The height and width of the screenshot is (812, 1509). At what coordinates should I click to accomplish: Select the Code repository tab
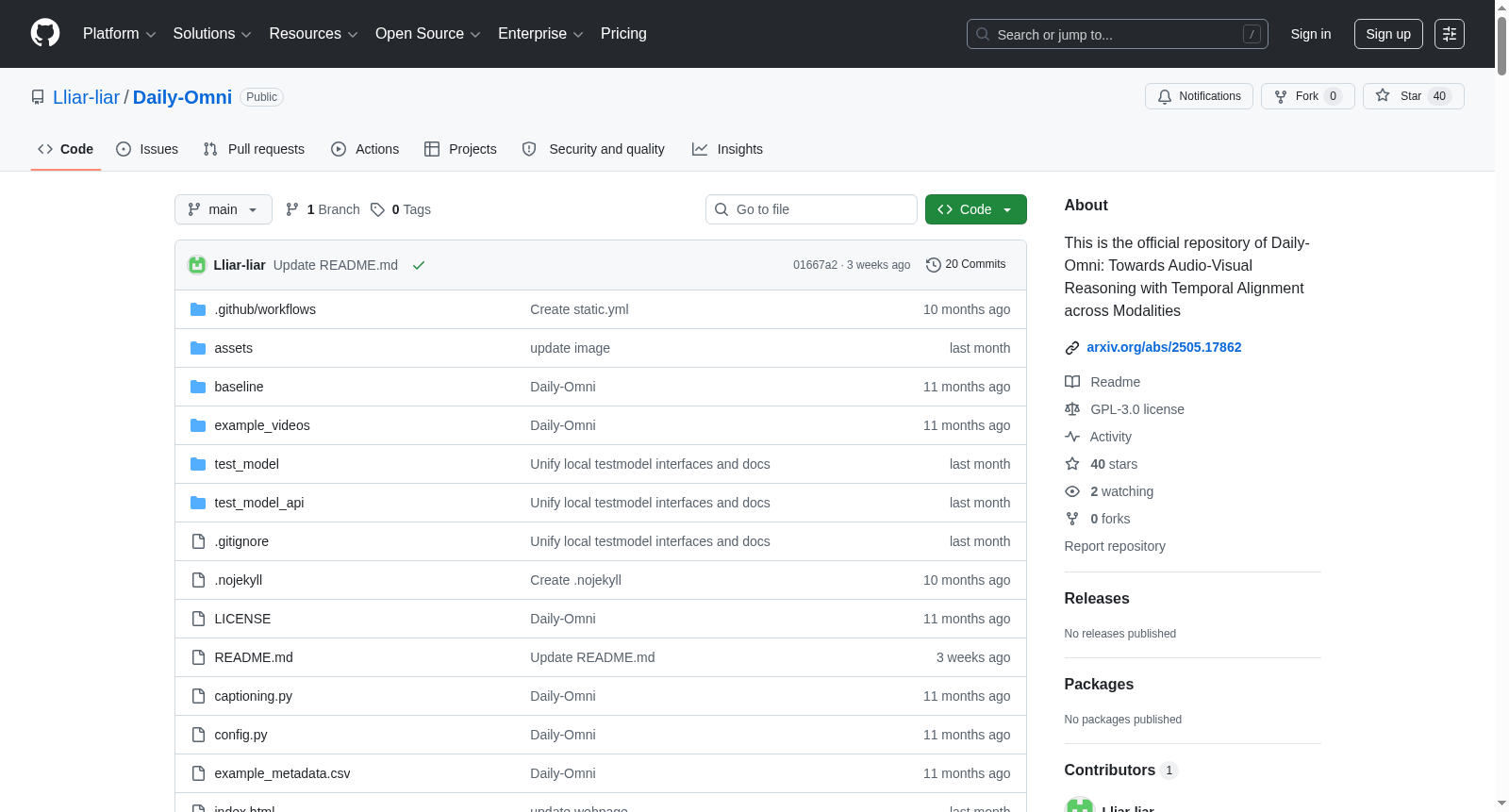(66, 149)
